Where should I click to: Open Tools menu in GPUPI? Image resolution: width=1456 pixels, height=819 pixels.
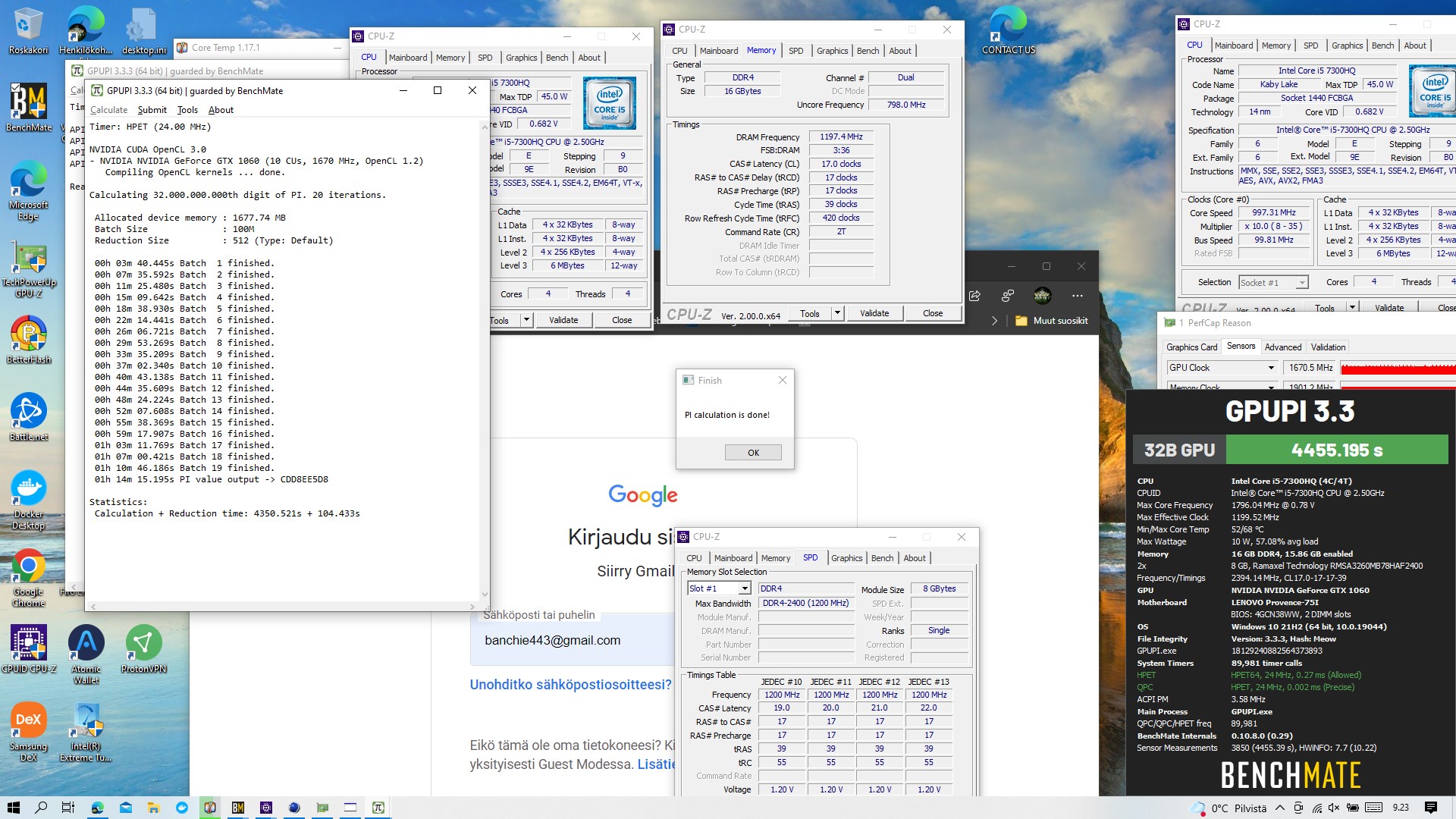pos(187,110)
